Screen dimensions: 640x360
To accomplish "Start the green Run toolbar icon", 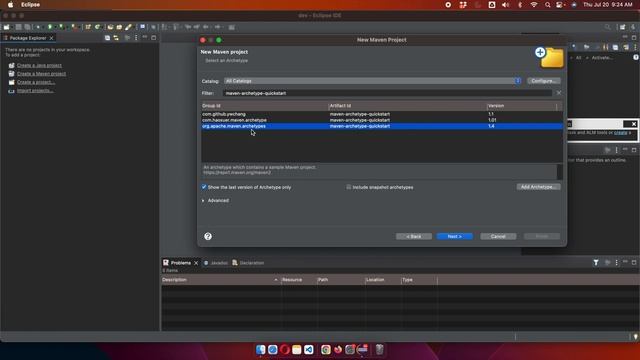I will click(x=50, y=27).
